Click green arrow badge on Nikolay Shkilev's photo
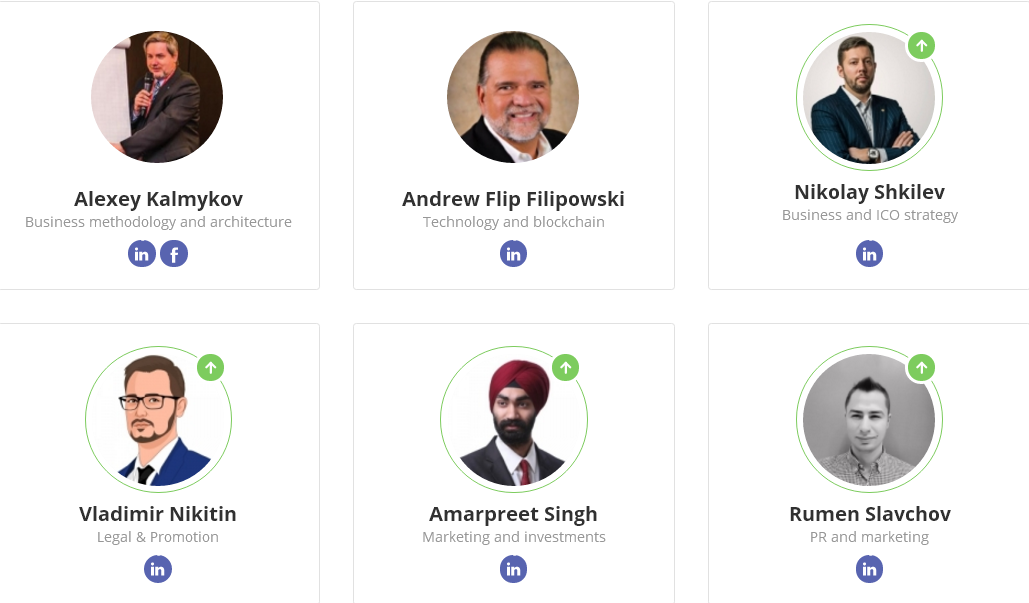The image size is (1029, 603). pos(921,46)
